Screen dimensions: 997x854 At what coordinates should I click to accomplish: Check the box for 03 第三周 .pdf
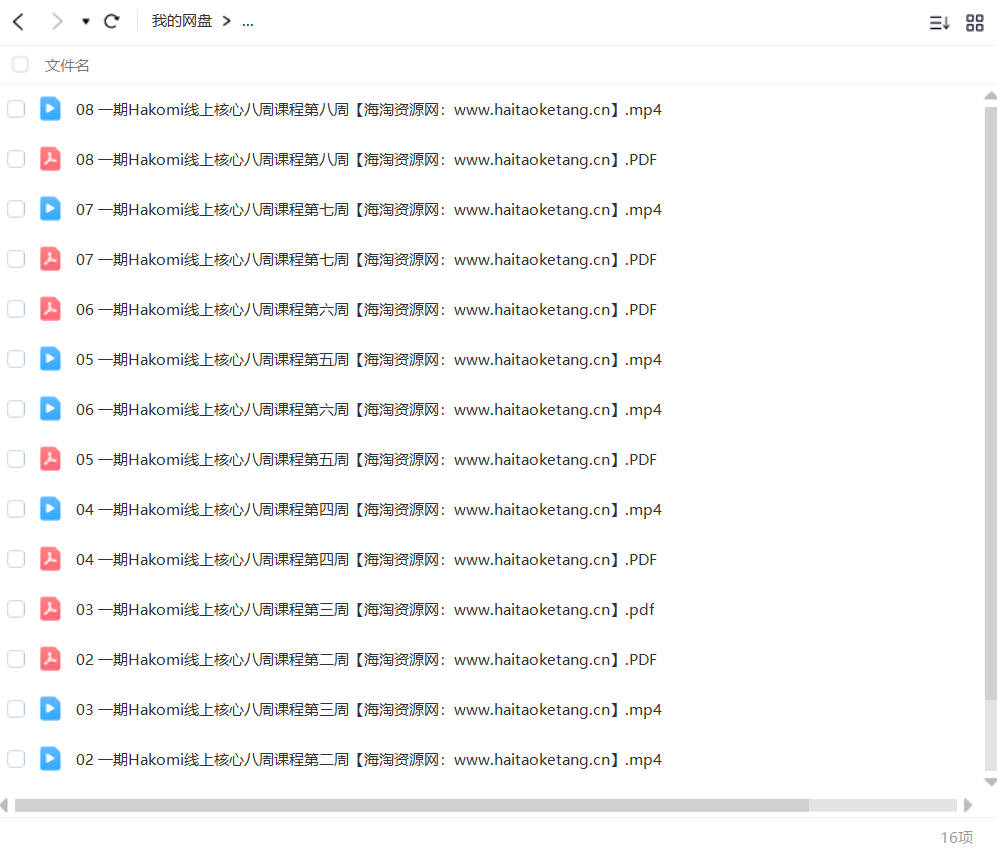[x=16, y=609]
